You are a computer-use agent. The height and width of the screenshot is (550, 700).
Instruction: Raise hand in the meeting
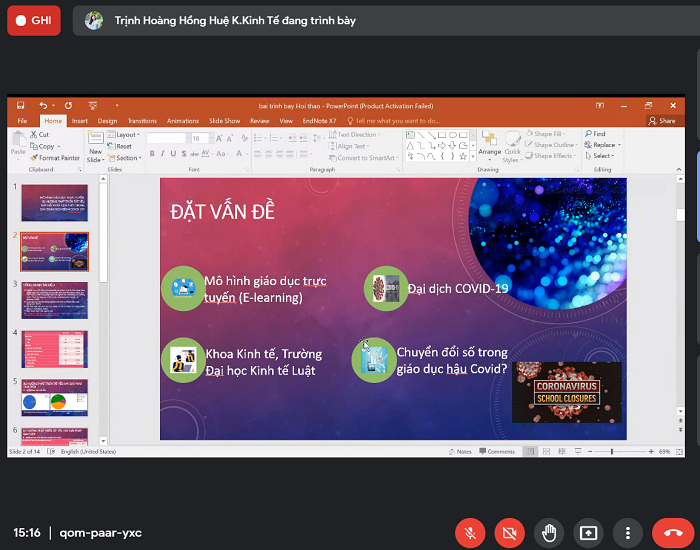point(548,533)
